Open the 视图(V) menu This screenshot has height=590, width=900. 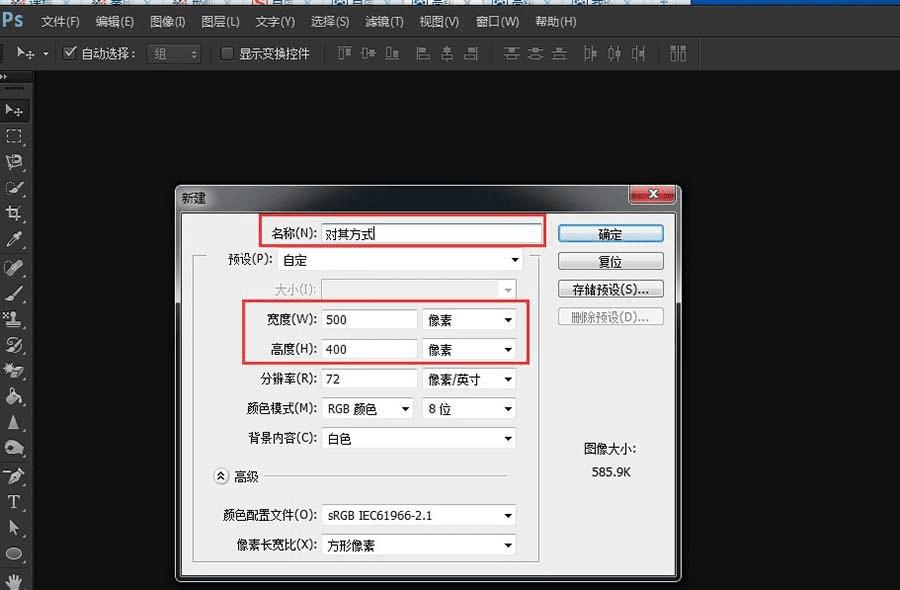click(439, 22)
